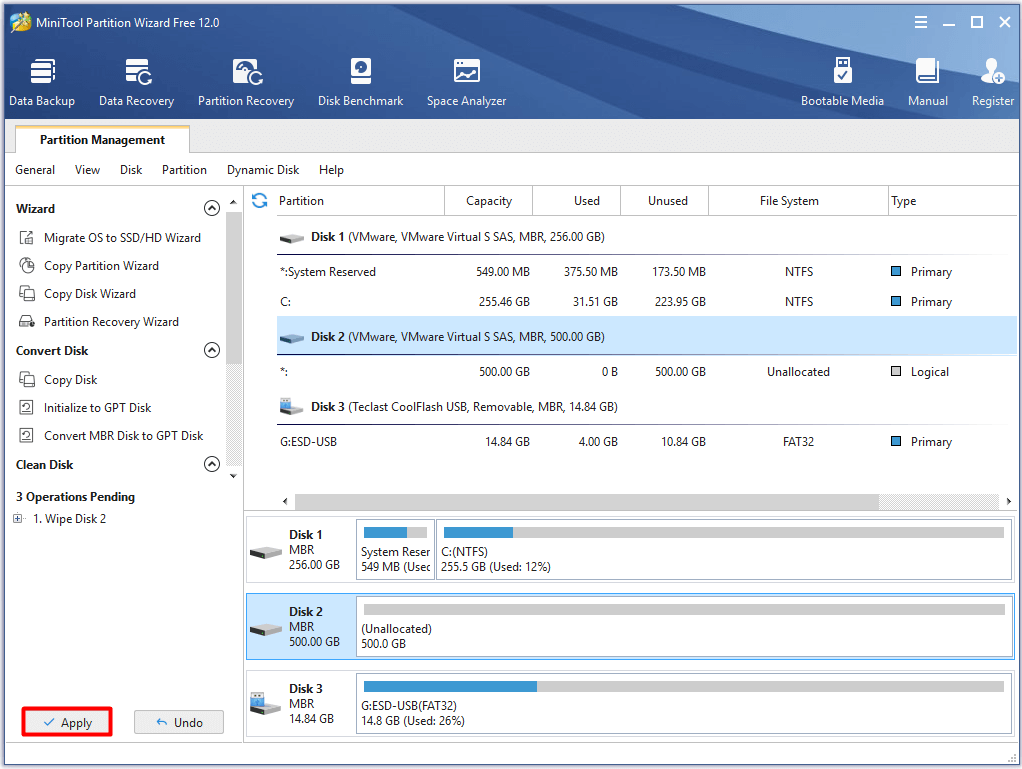
Task: Open the hamburger menu in the title bar
Action: point(920,23)
